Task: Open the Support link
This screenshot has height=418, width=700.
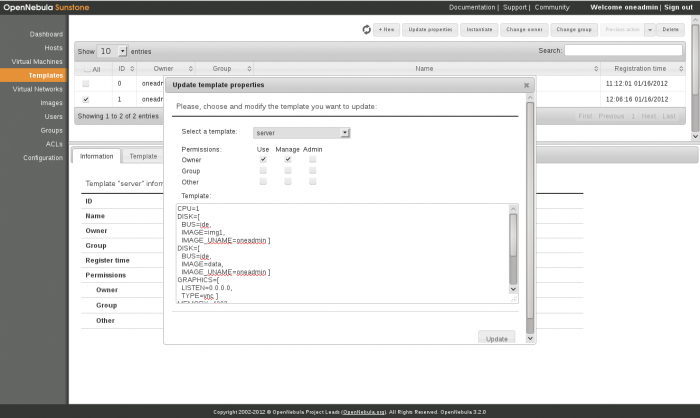Action: pos(515,8)
